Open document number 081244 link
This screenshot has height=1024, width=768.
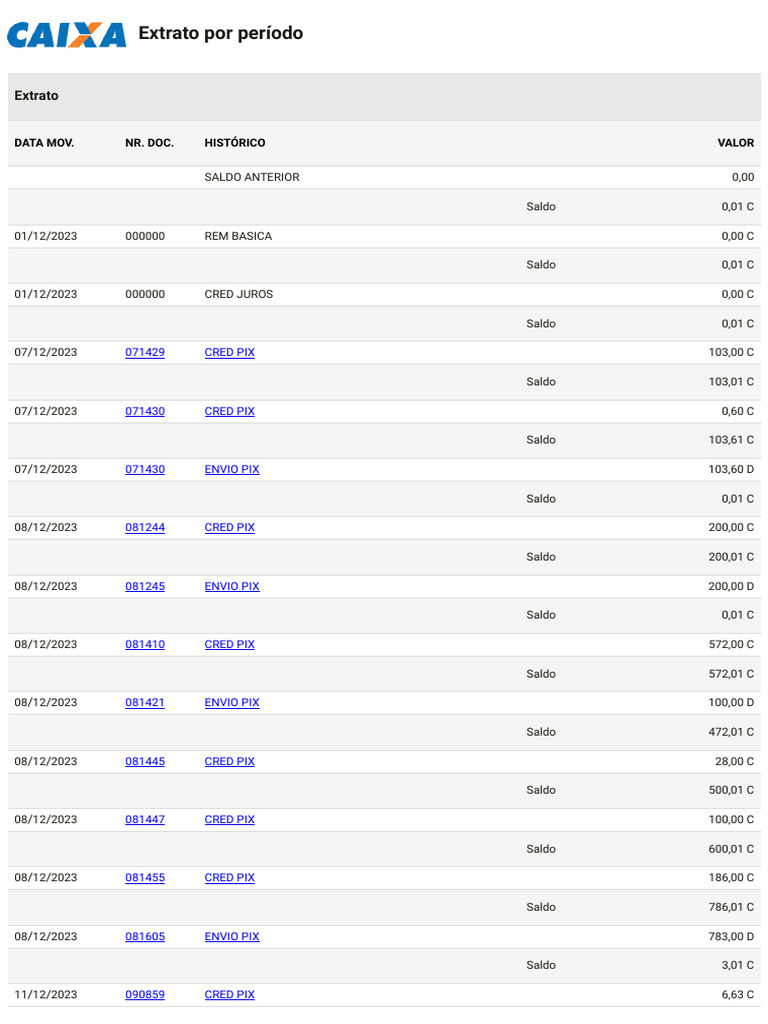point(145,528)
